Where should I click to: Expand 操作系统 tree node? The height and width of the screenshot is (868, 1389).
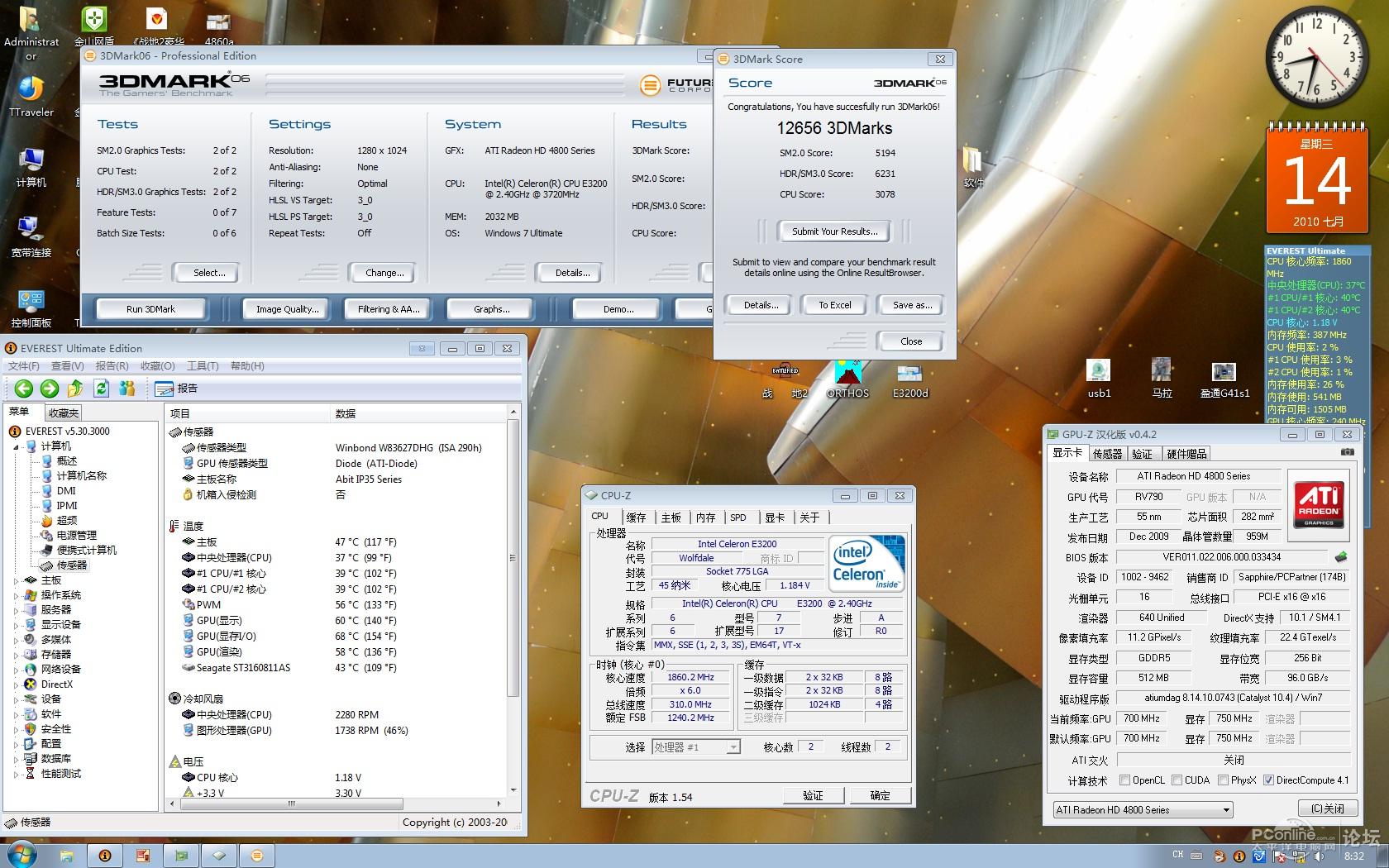click(x=16, y=595)
